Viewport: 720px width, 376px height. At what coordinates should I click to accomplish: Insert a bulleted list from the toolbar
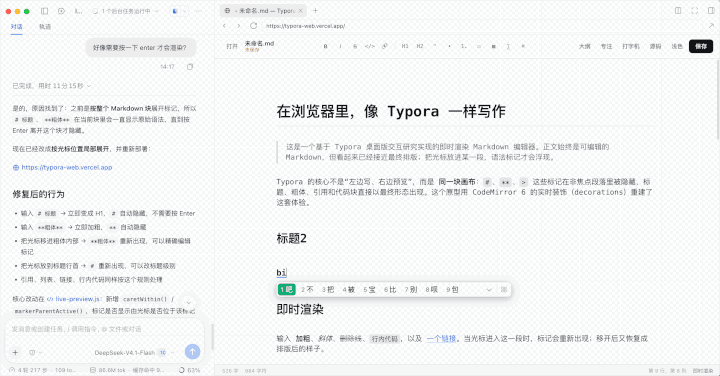449,46
